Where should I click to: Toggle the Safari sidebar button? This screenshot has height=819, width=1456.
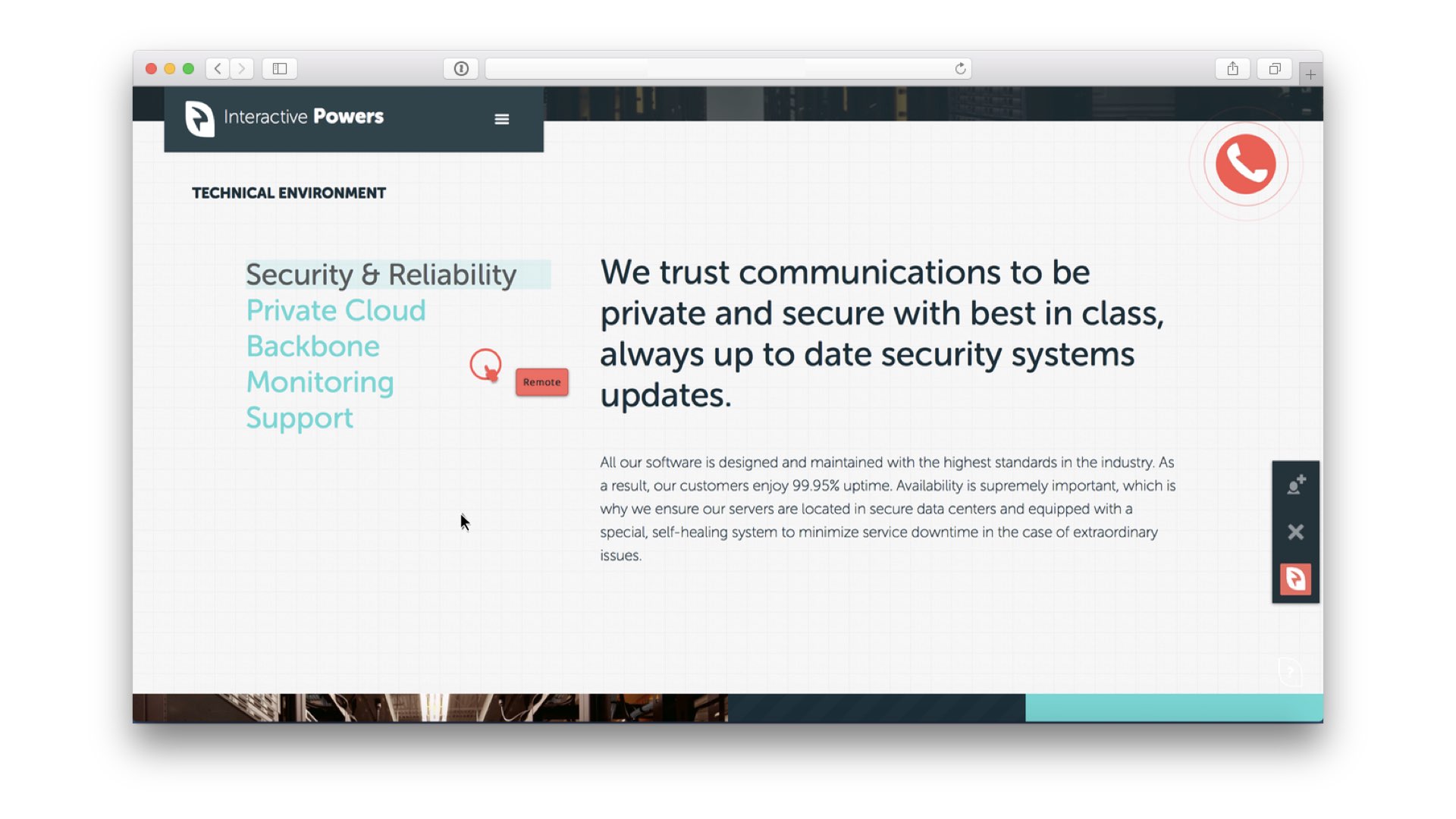280,69
